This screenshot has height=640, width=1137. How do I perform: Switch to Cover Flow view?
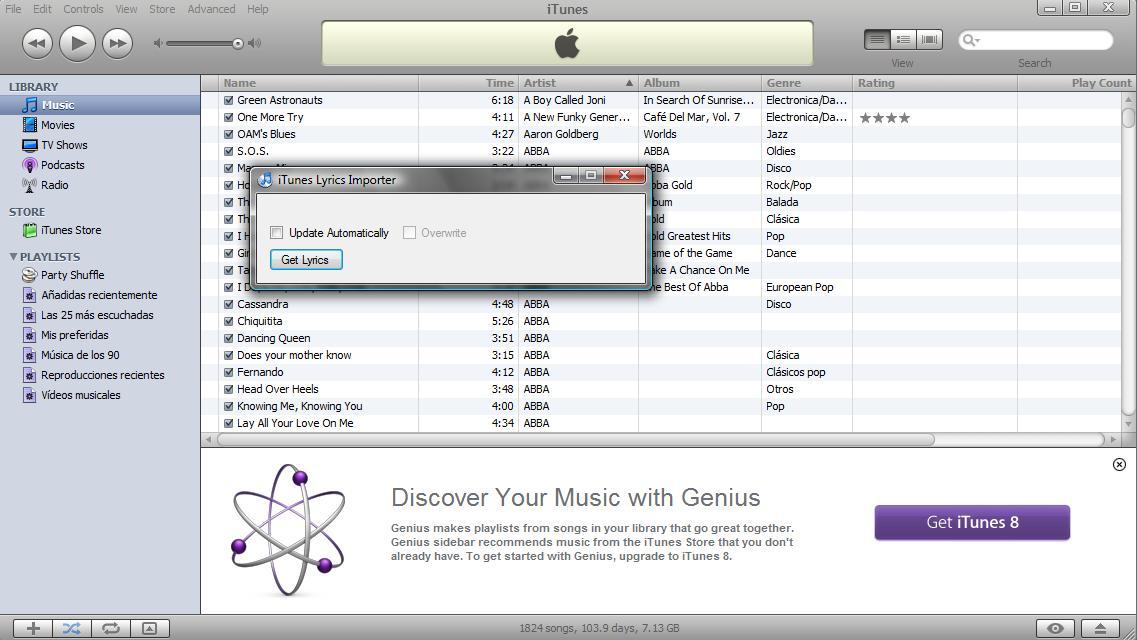928,39
